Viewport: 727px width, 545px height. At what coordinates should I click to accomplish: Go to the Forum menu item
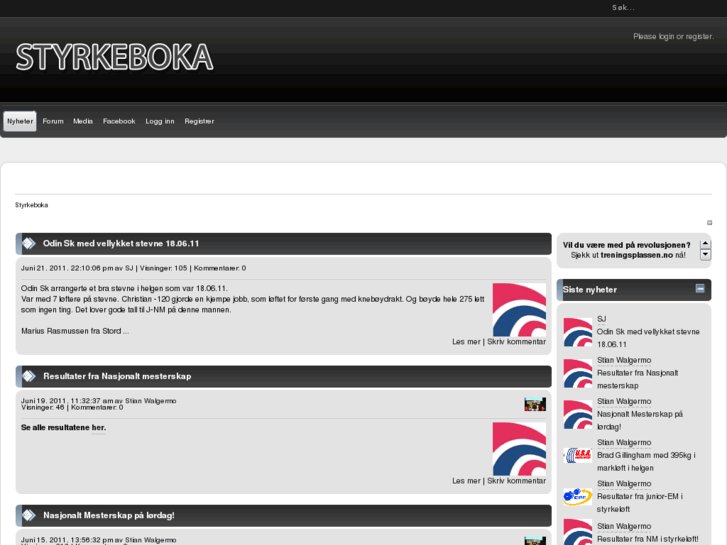click(53, 122)
